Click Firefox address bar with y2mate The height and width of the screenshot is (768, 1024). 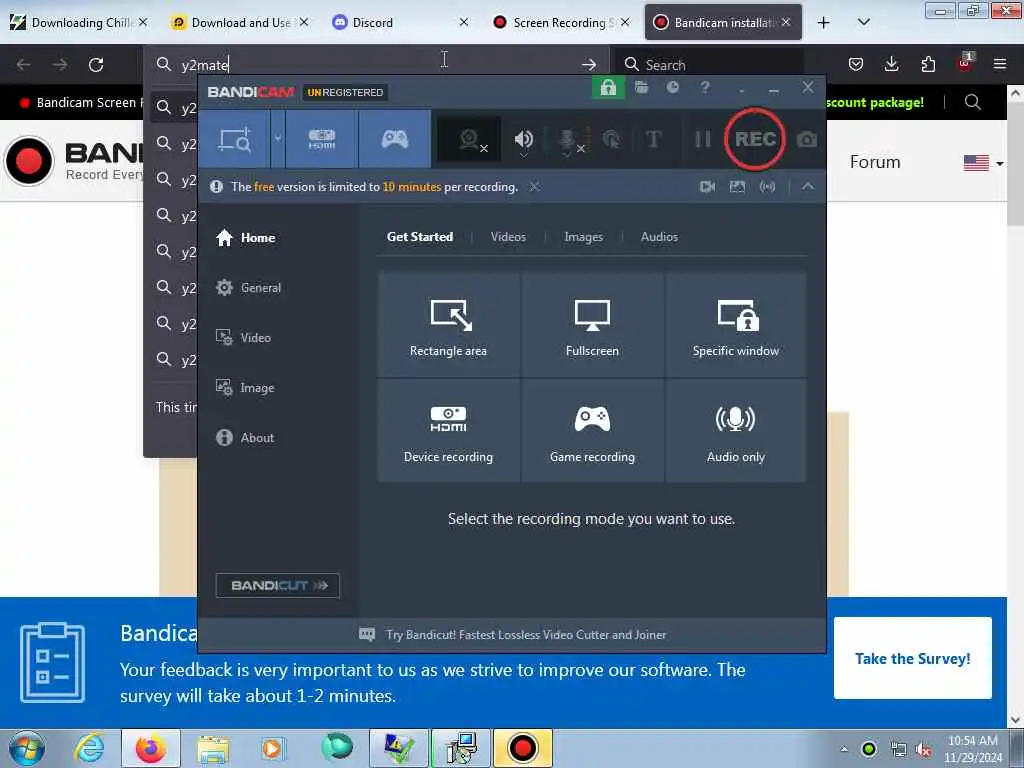coord(376,65)
